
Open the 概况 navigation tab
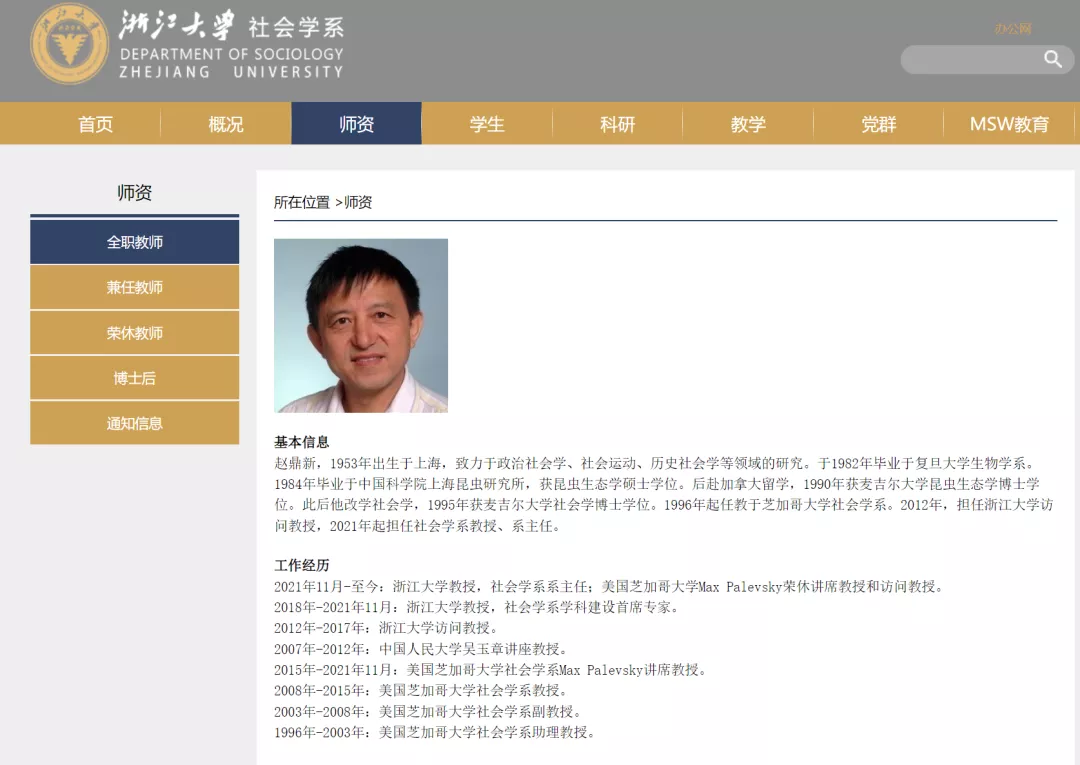click(226, 124)
